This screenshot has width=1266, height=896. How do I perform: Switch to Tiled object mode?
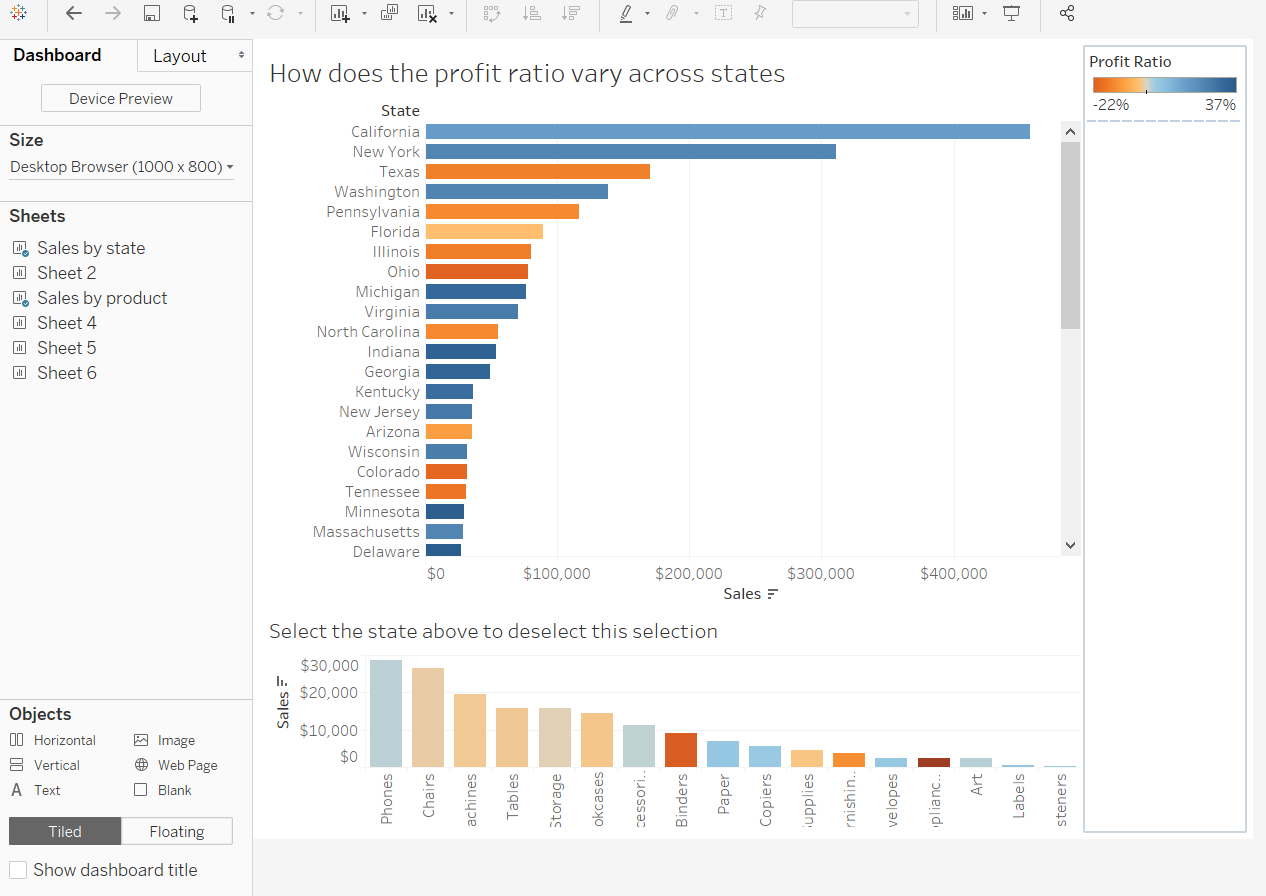[65, 831]
